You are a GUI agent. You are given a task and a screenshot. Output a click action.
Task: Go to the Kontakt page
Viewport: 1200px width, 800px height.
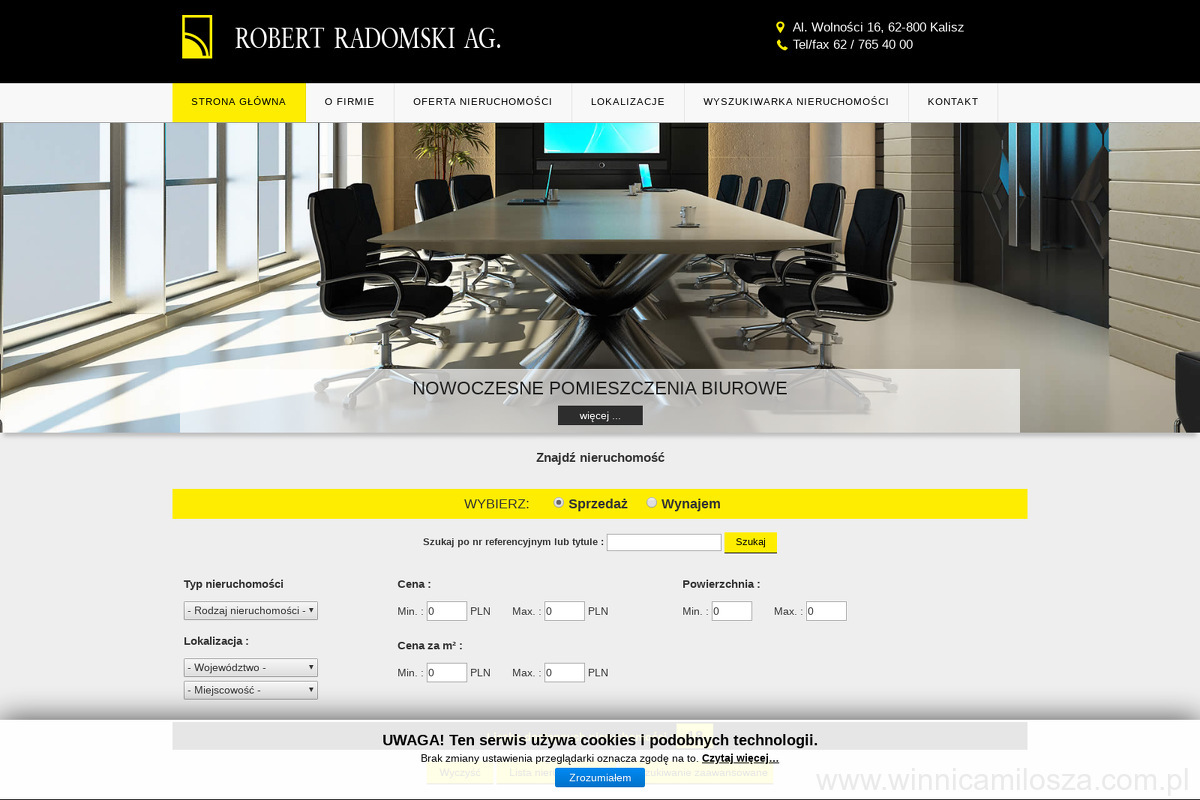(952, 102)
